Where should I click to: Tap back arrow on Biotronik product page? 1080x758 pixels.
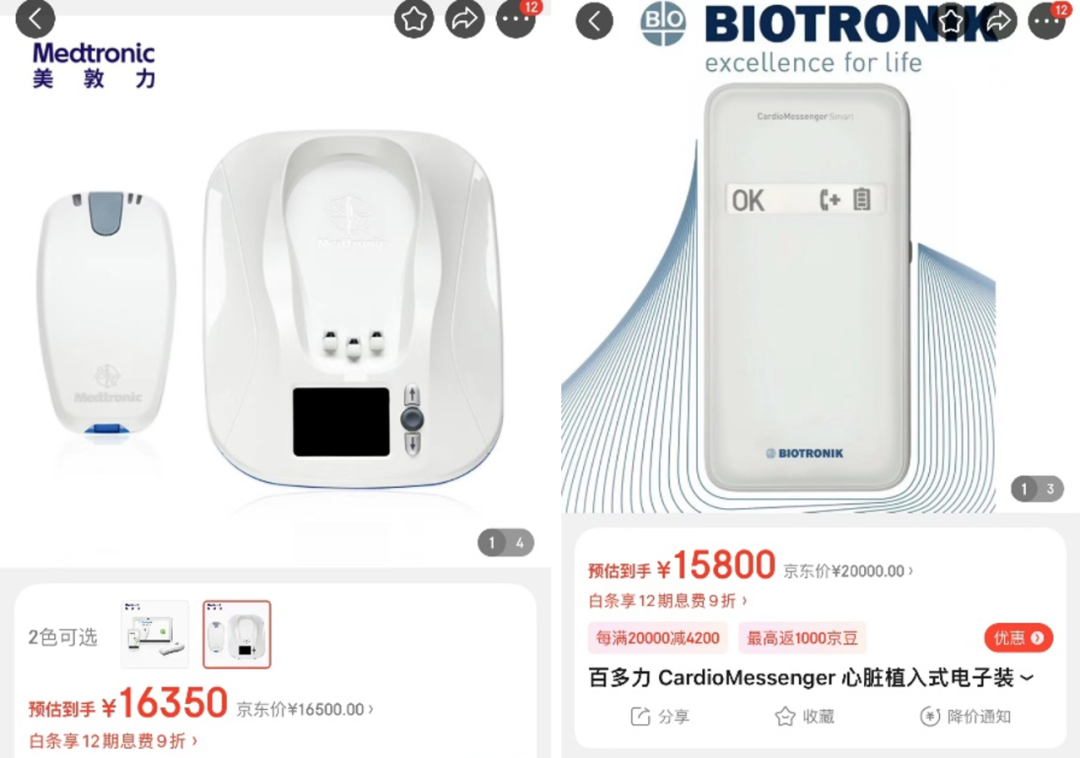pos(594,20)
